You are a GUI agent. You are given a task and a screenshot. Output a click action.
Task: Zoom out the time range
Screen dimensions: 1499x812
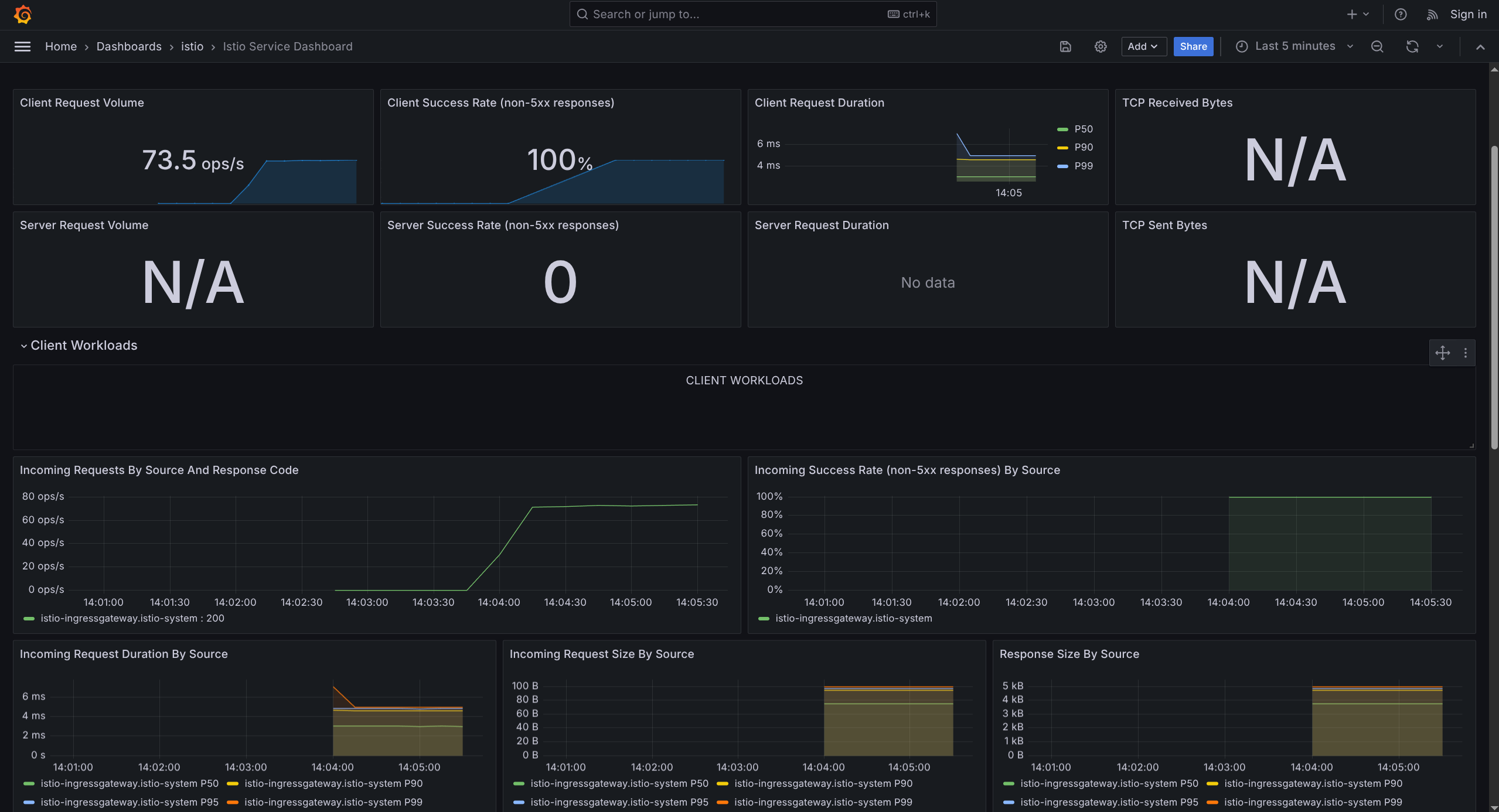point(1377,46)
